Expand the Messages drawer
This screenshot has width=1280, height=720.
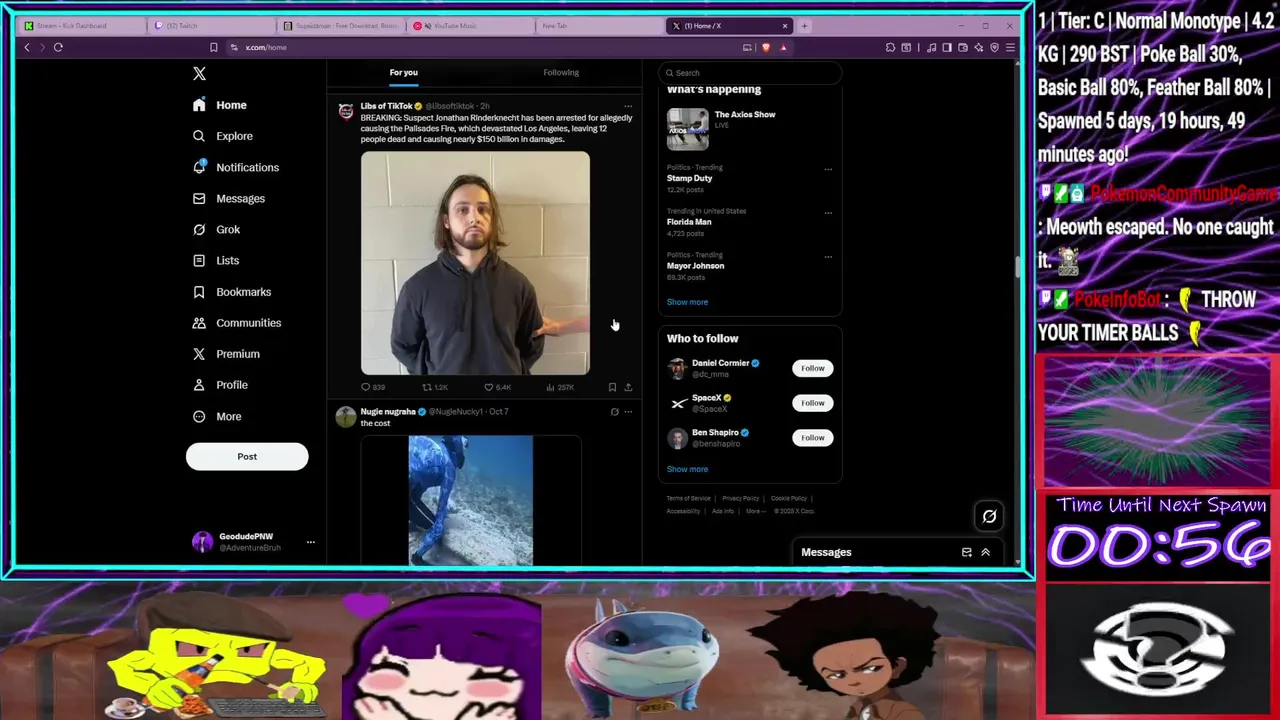tap(985, 552)
